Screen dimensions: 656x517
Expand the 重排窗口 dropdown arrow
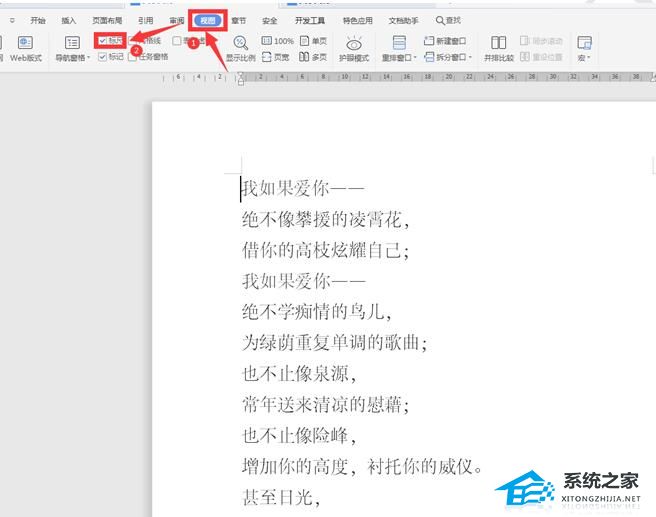(415, 58)
